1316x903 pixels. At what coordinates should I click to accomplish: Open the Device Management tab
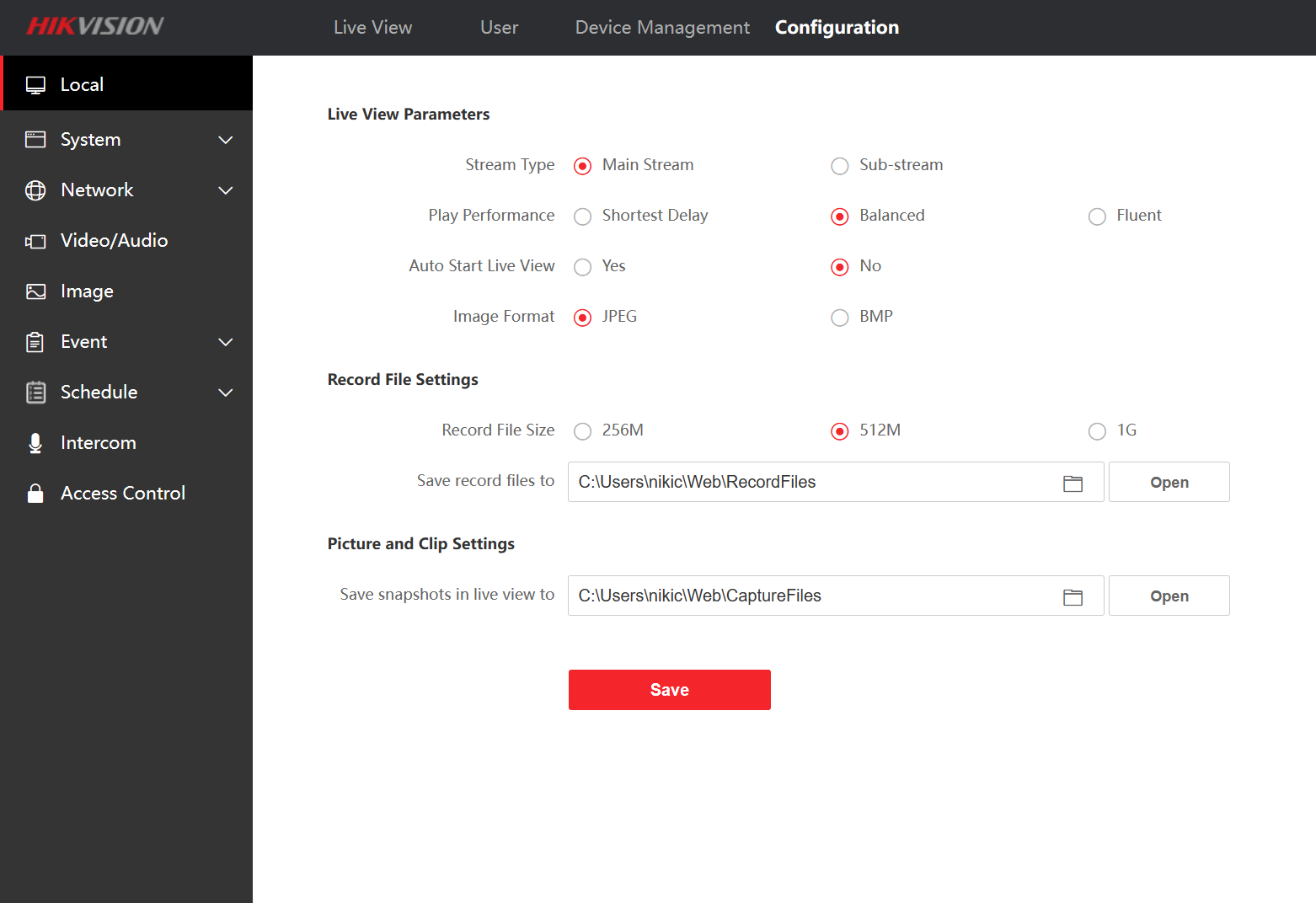pyautogui.click(x=662, y=28)
